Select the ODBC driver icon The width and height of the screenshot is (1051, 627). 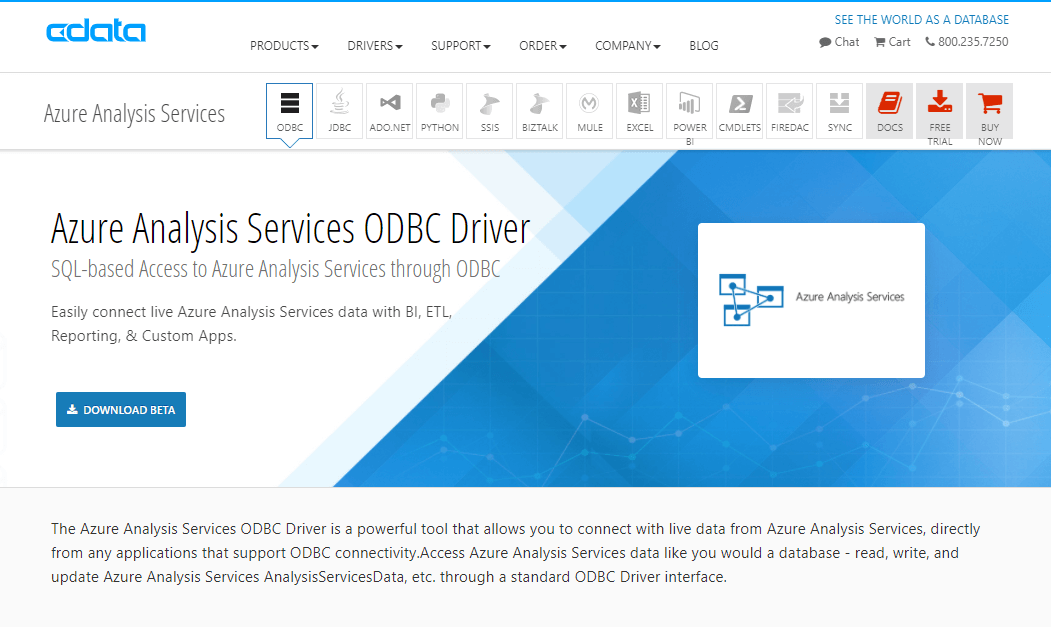(x=290, y=111)
